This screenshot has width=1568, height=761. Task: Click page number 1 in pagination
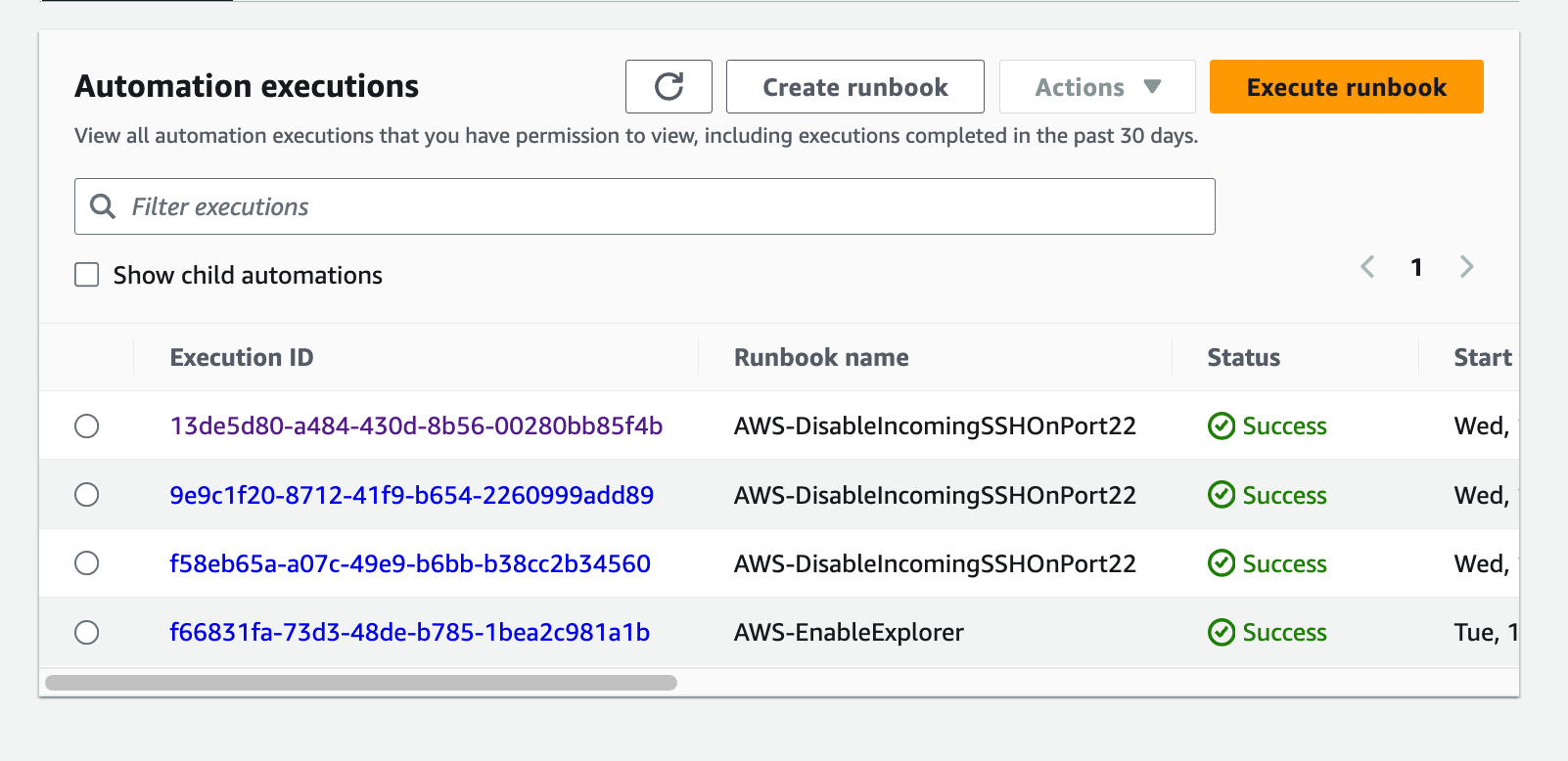click(1416, 267)
